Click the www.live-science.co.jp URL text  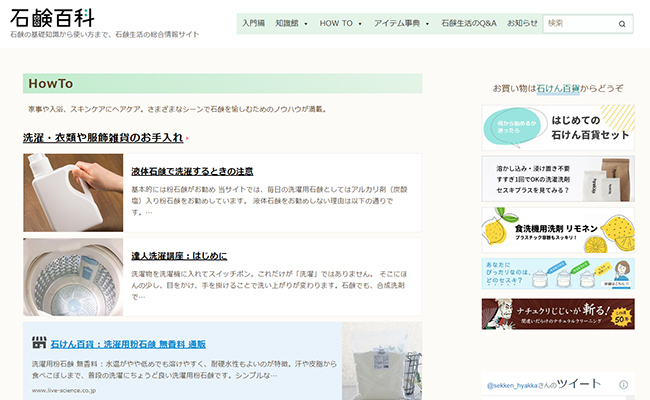(64, 390)
